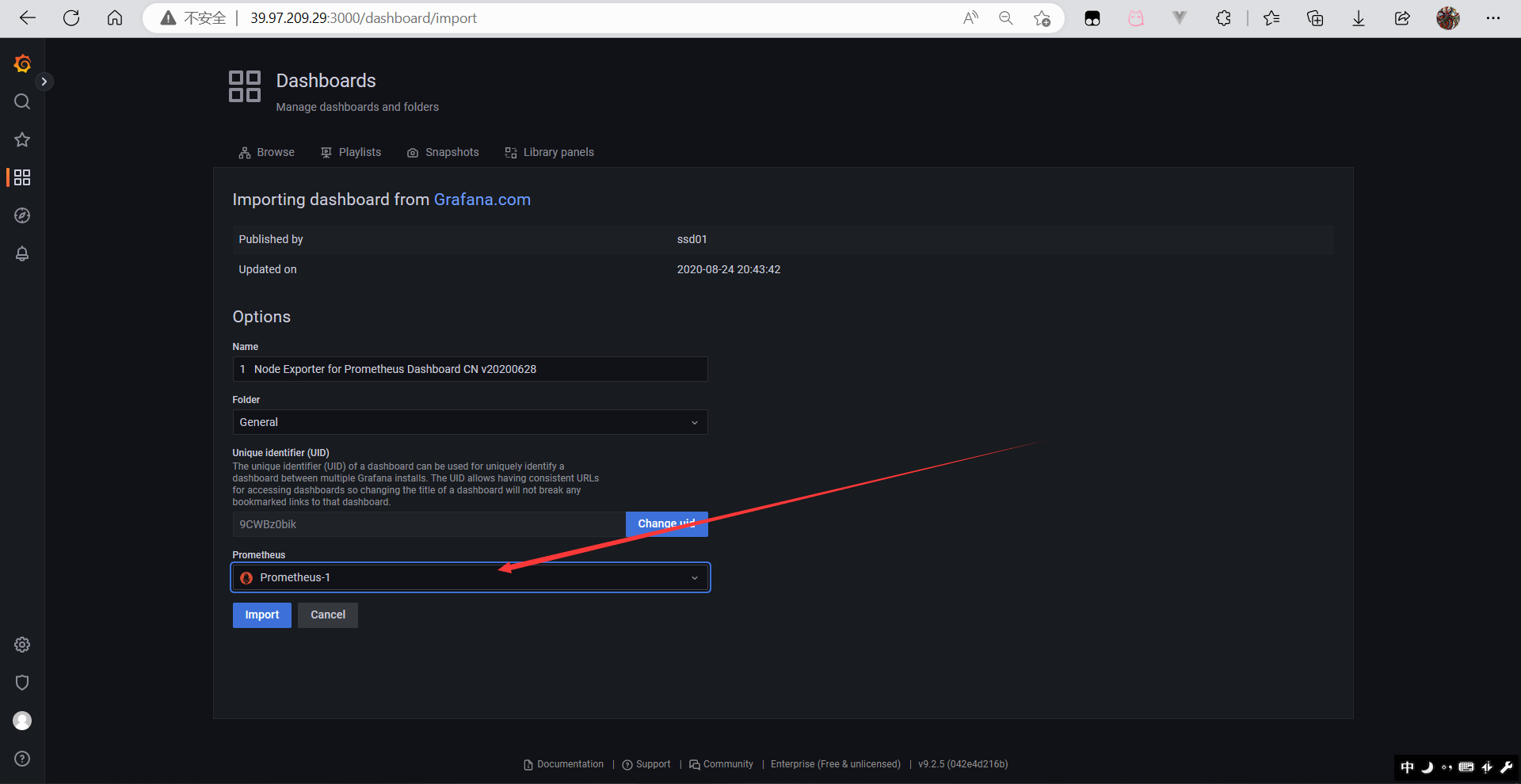
Task: Open Explore compass icon
Action: pyautogui.click(x=22, y=215)
